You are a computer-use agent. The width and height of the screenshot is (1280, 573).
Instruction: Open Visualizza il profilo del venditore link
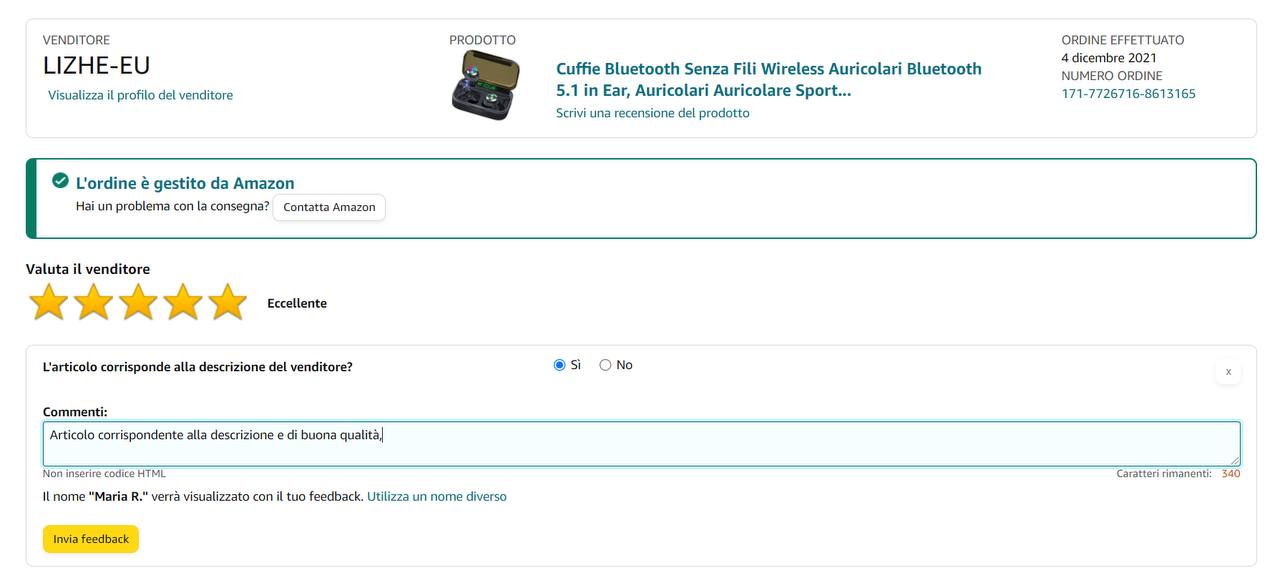click(140, 95)
